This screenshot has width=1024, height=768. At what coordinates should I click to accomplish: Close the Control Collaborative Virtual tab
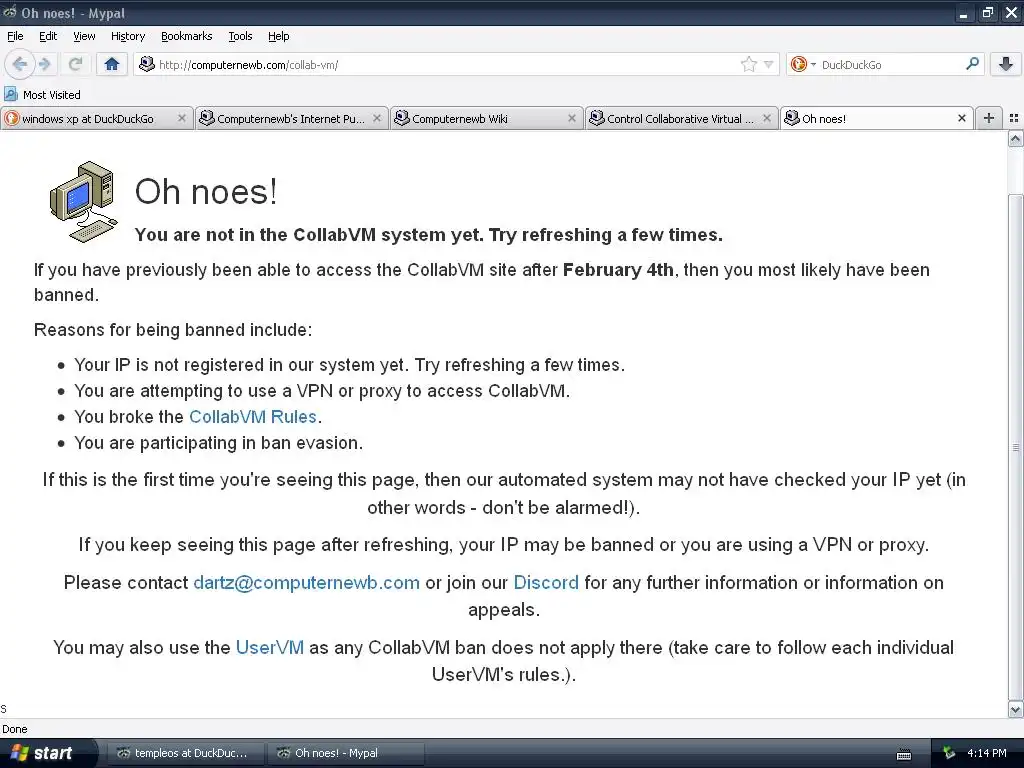[x=767, y=118]
